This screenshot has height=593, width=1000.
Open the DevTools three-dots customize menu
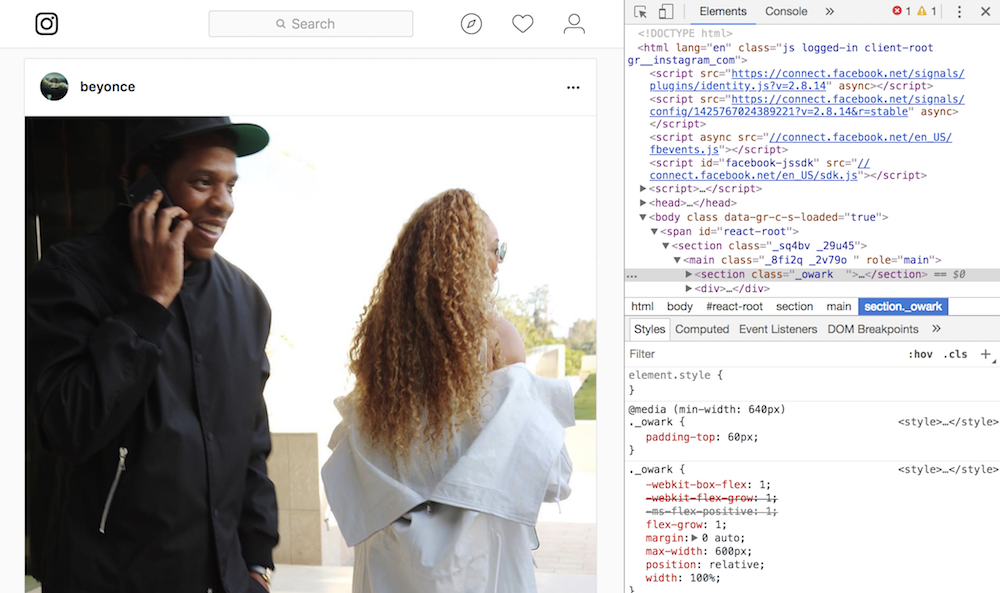(959, 11)
